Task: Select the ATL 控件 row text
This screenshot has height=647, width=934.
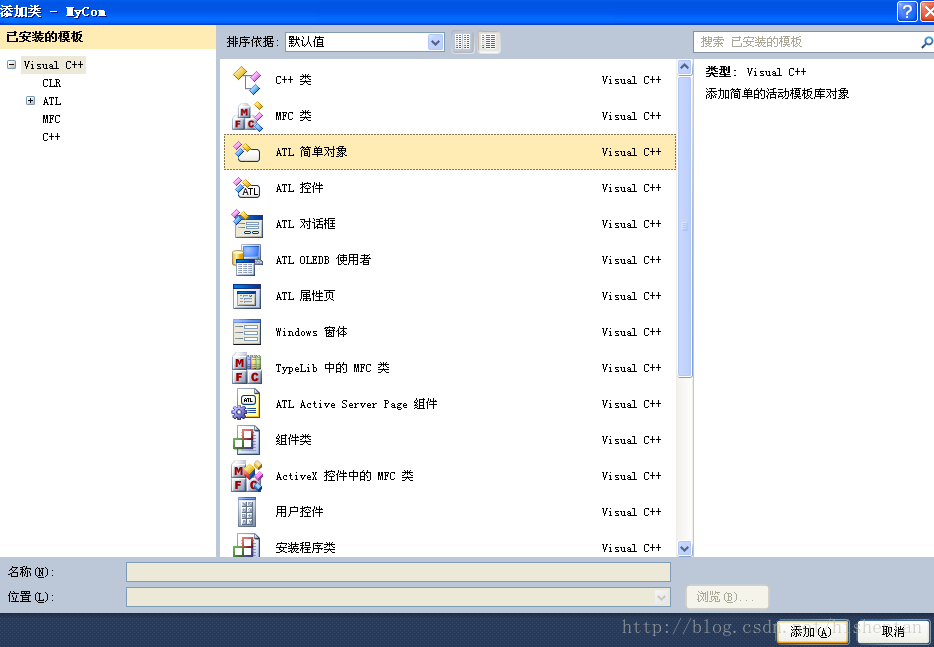Action: pyautogui.click(x=299, y=188)
